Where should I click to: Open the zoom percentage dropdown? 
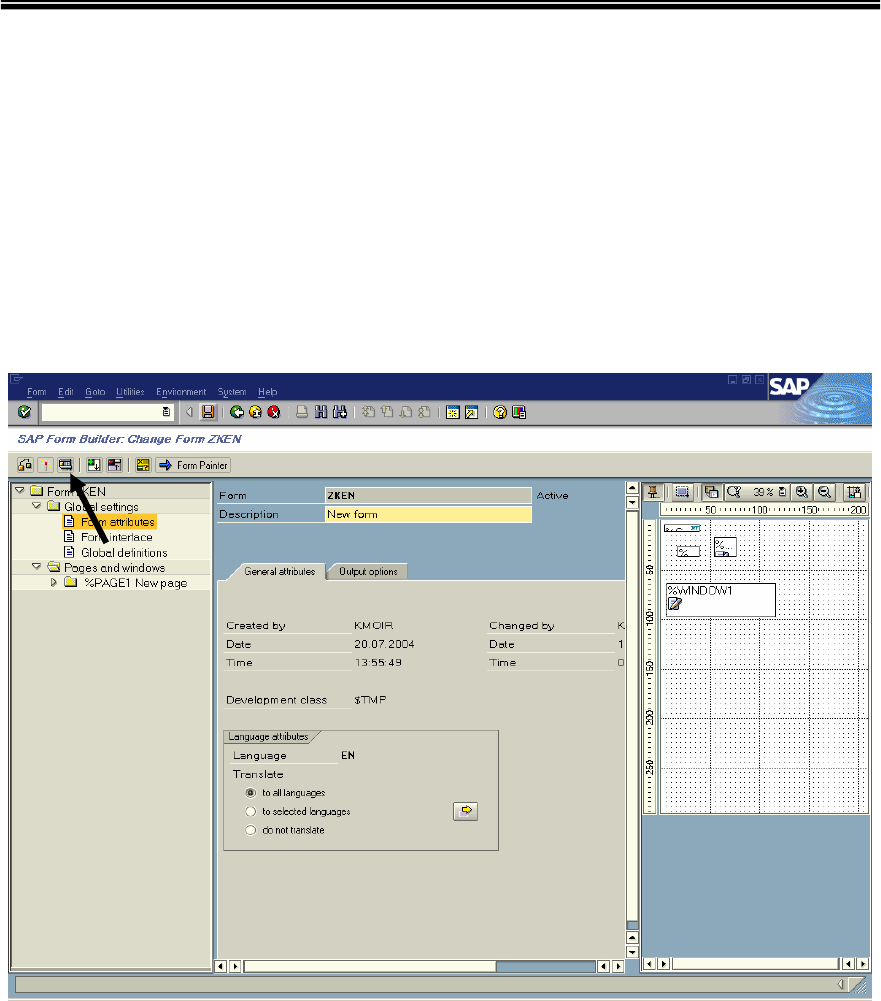(x=782, y=492)
